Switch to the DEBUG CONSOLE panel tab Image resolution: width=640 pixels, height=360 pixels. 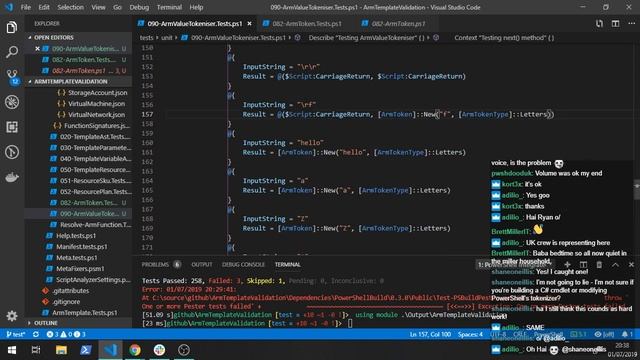(243, 264)
